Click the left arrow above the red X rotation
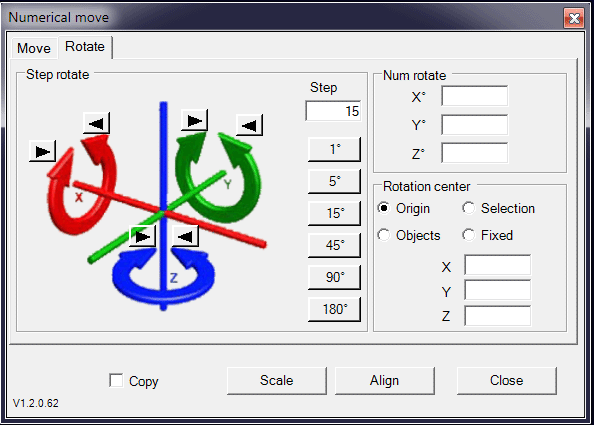Viewport: 594px width, 425px height. coord(96,123)
